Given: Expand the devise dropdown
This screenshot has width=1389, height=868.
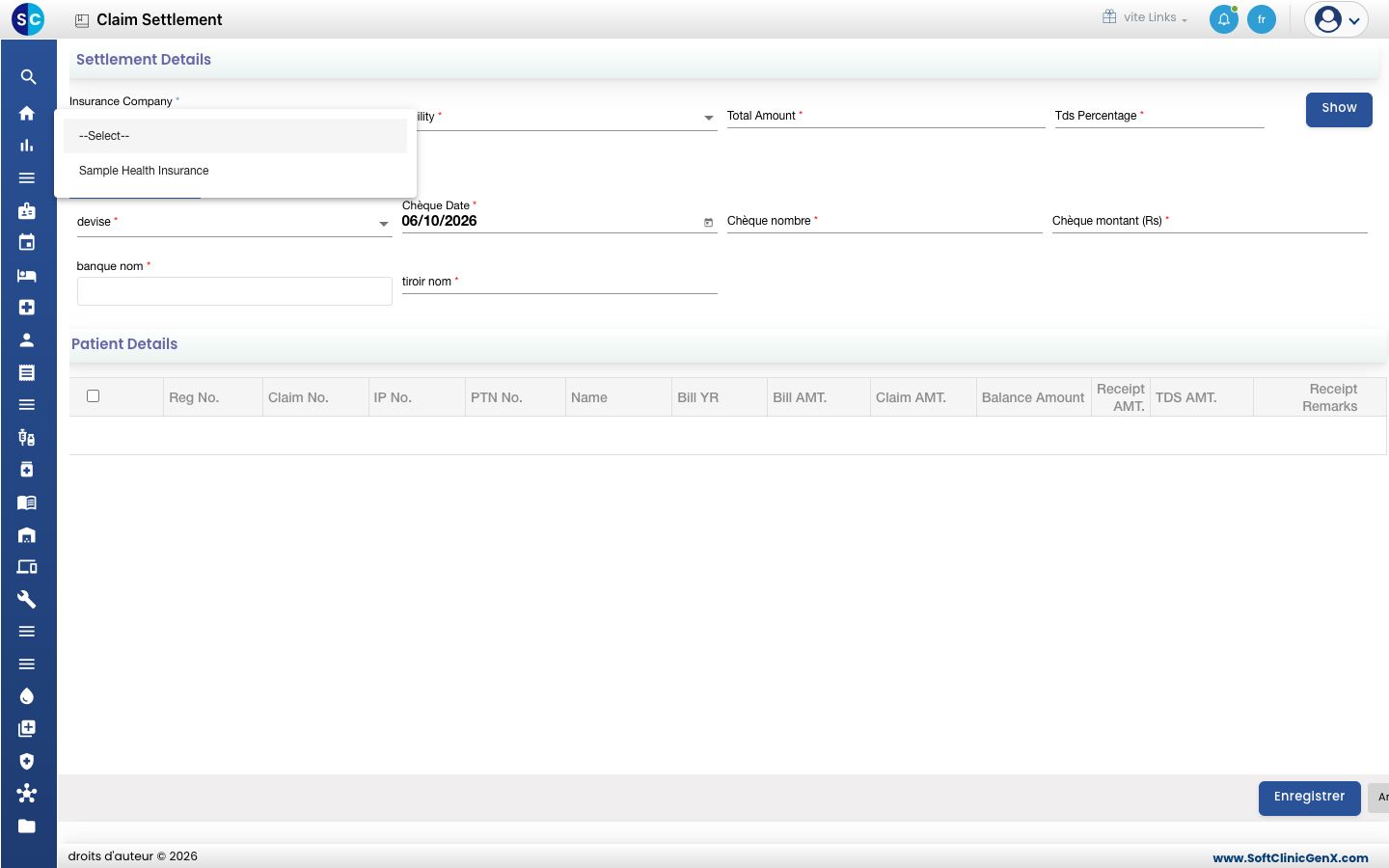Looking at the screenshot, I should click(x=383, y=224).
